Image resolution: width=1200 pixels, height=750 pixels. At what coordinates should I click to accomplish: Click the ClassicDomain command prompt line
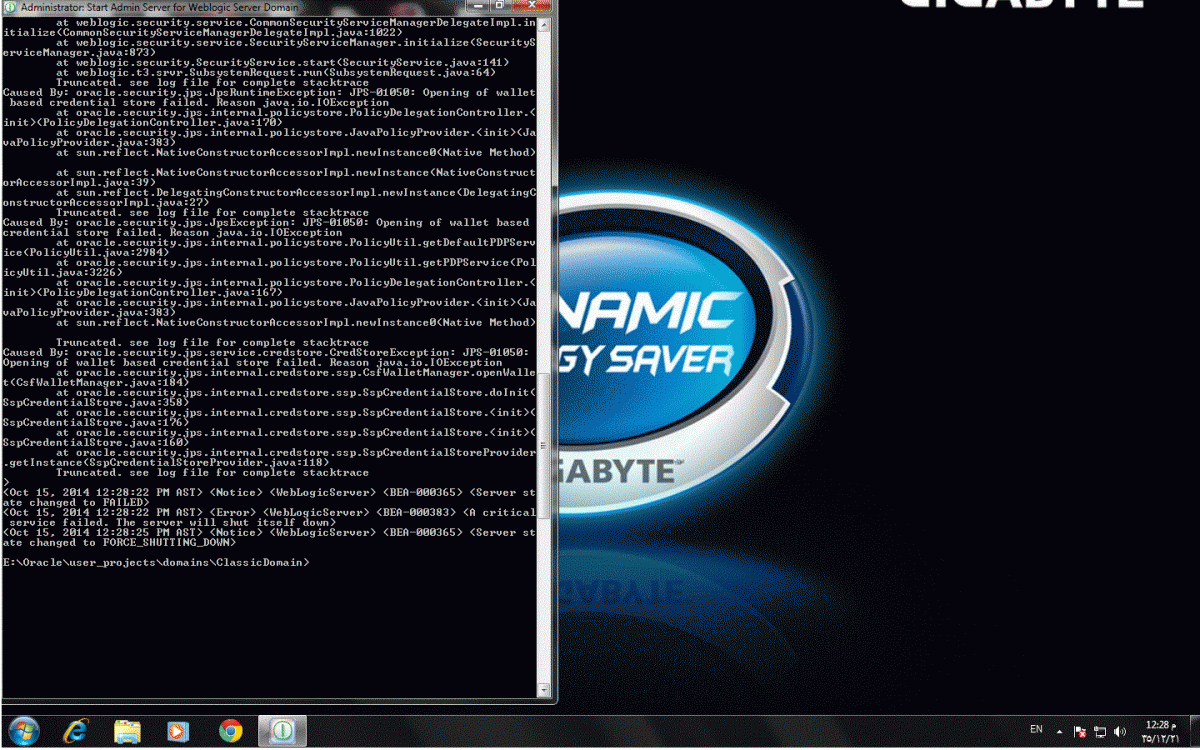(156, 563)
